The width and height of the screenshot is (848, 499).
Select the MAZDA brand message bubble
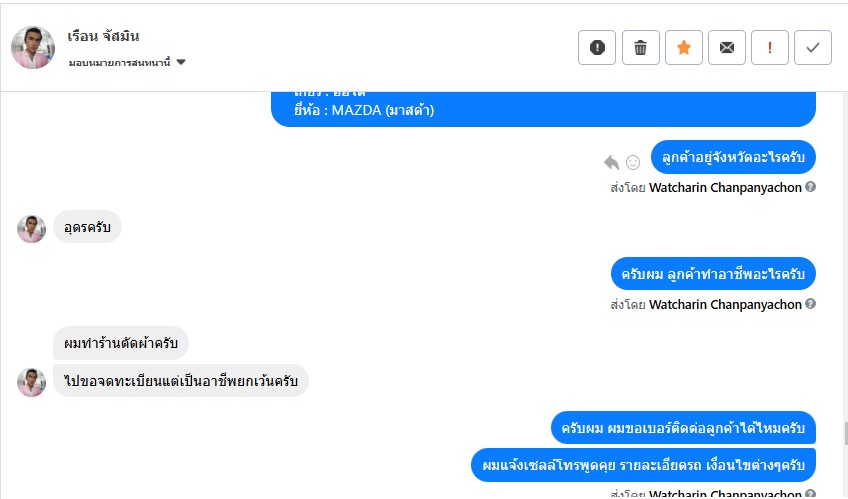543,110
